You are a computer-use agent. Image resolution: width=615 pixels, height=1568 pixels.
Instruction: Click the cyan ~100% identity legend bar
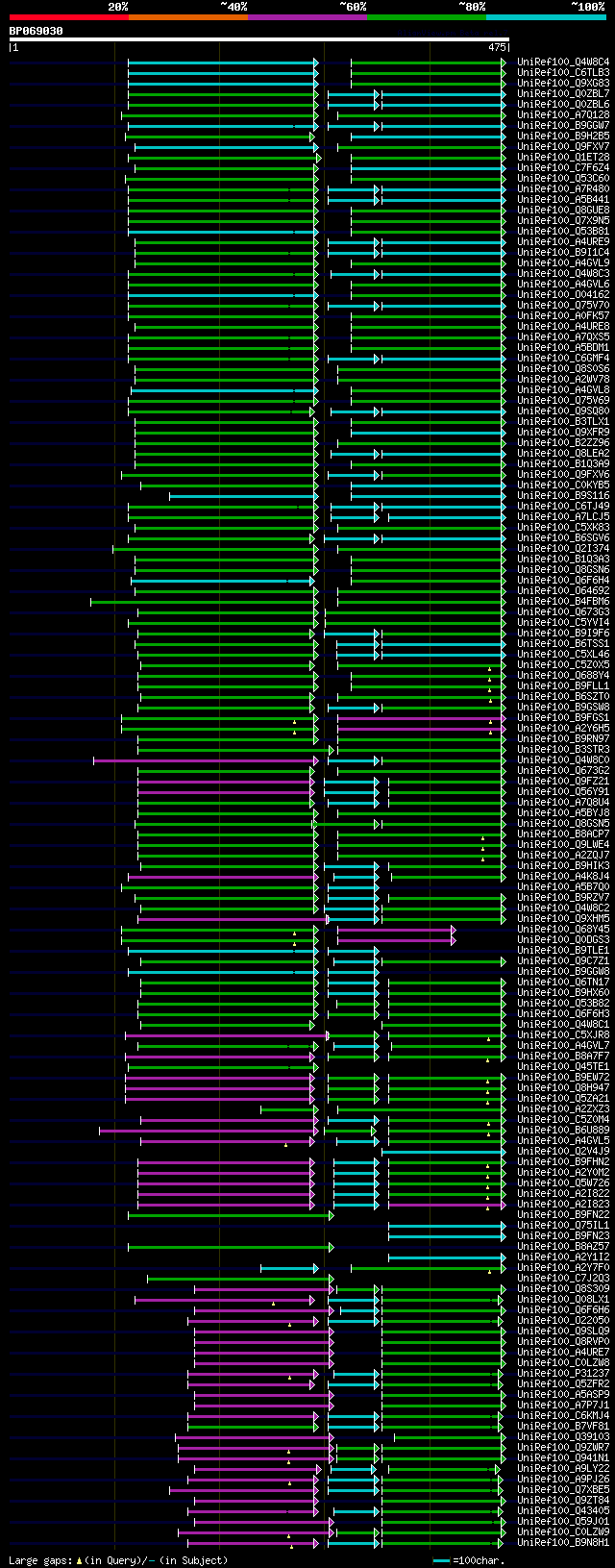pos(546,17)
